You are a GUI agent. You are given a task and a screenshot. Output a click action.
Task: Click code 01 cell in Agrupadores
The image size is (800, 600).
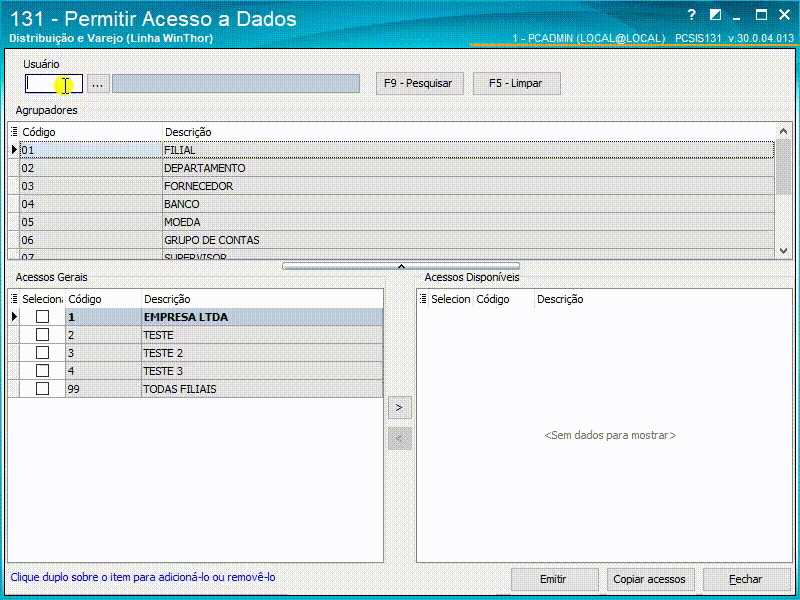coord(91,150)
